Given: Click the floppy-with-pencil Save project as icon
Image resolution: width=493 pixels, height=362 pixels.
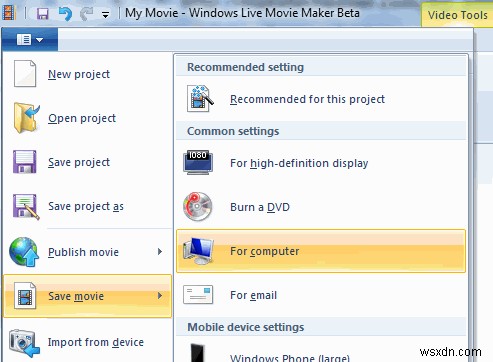Looking at the screenshot, I should [x=26, y=207].
